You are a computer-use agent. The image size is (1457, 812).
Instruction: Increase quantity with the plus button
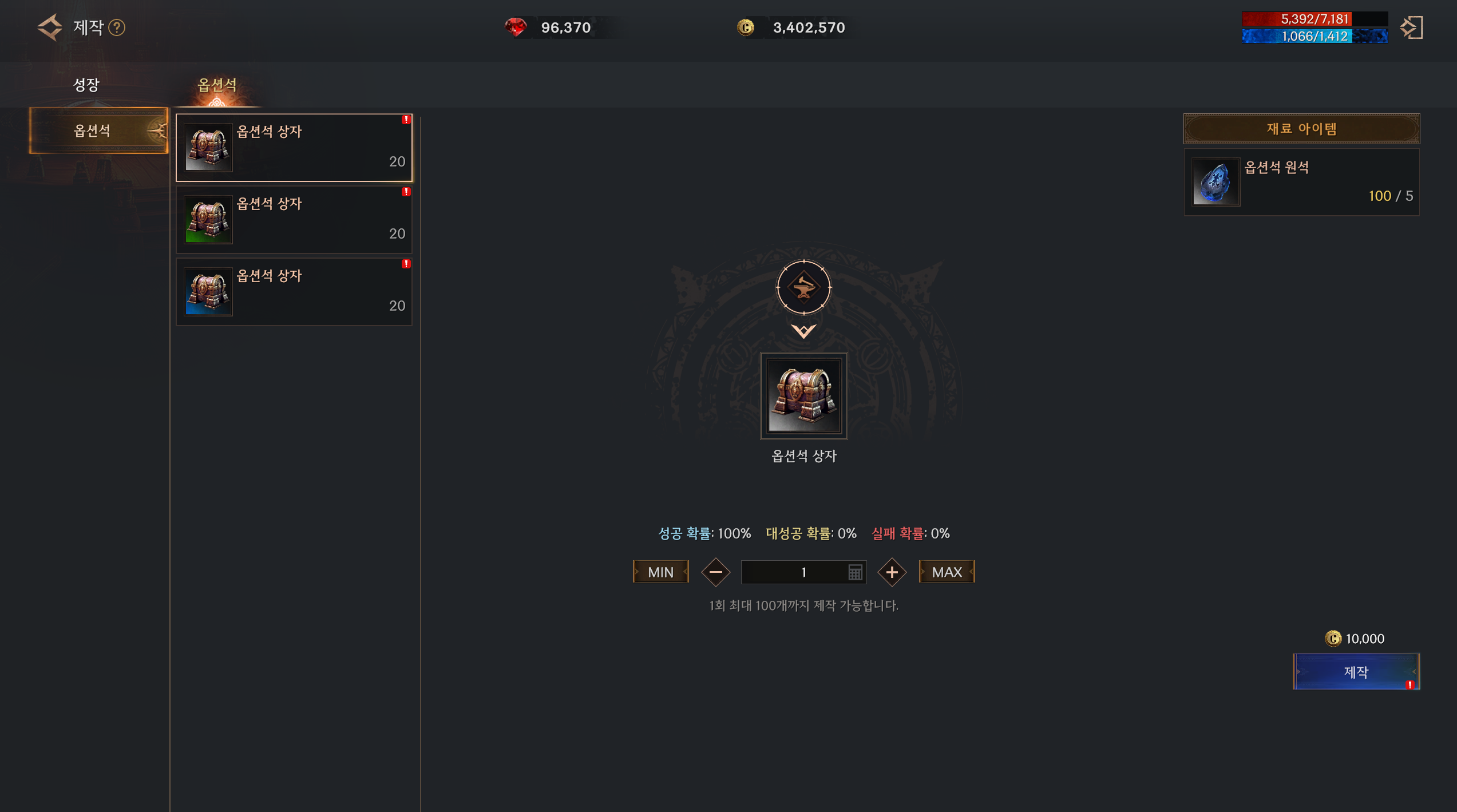[x=892, y=572]
